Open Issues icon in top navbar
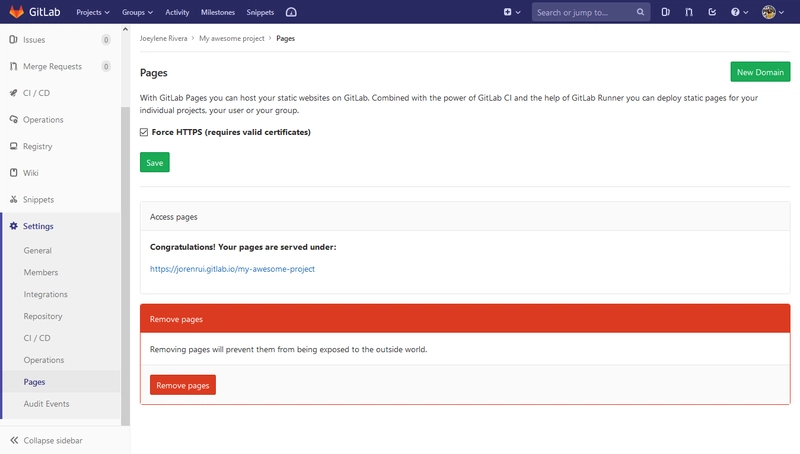The image size is (800, 454). point(665,12)
